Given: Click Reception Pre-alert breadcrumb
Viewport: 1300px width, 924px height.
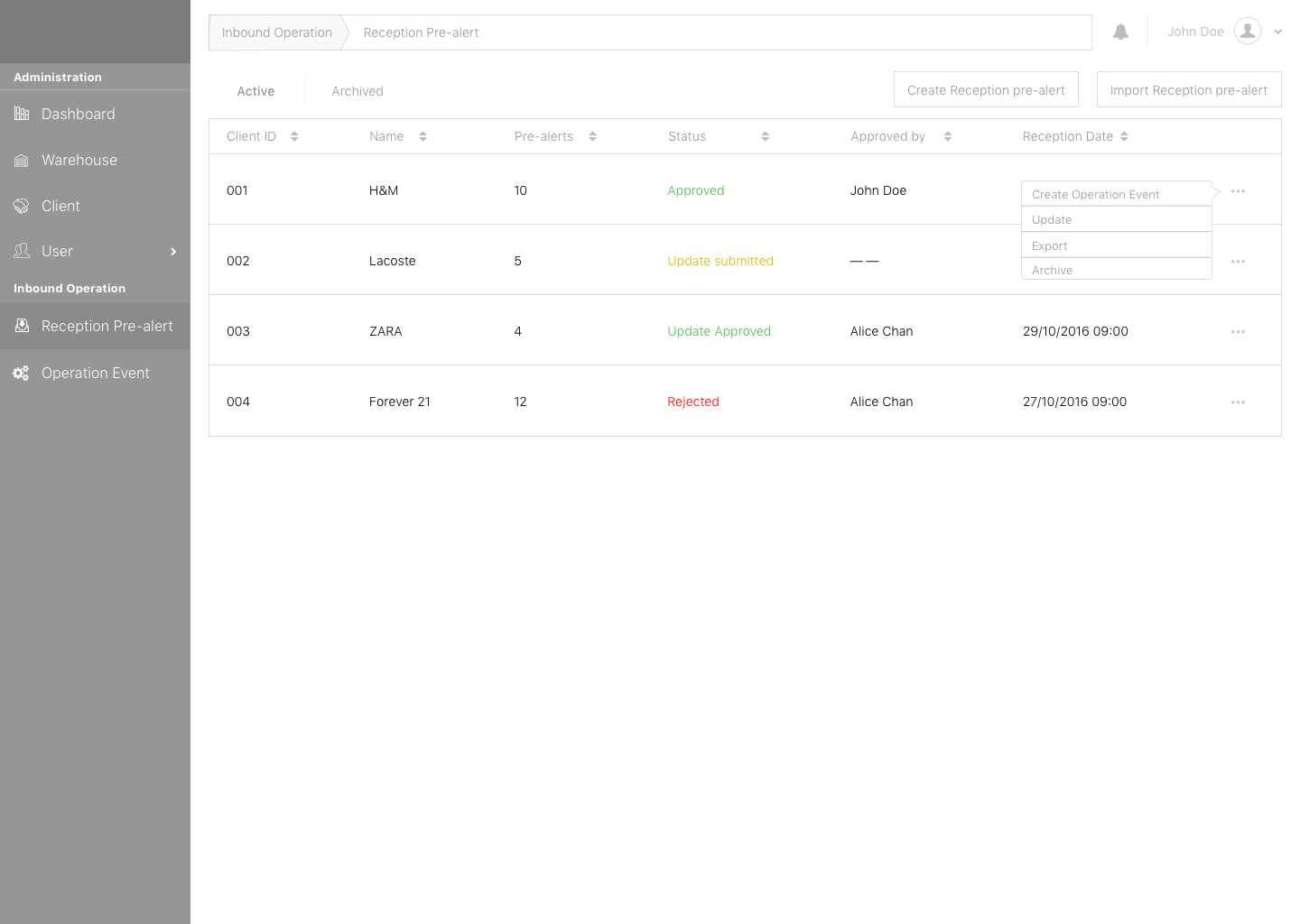Looking at the screenshot, I should 421,32.
